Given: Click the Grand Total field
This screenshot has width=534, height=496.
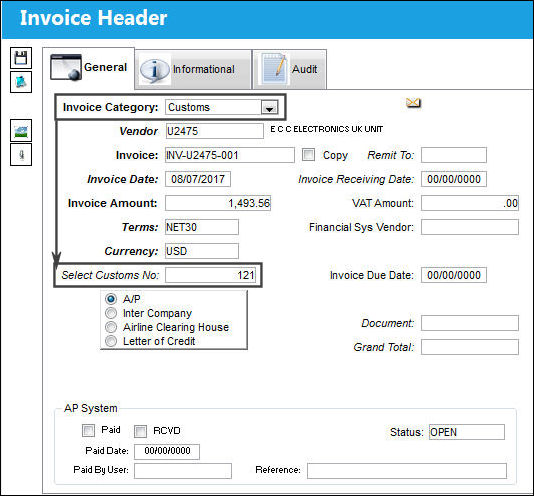Looking at the screenshot, I should tap(470, 347).
